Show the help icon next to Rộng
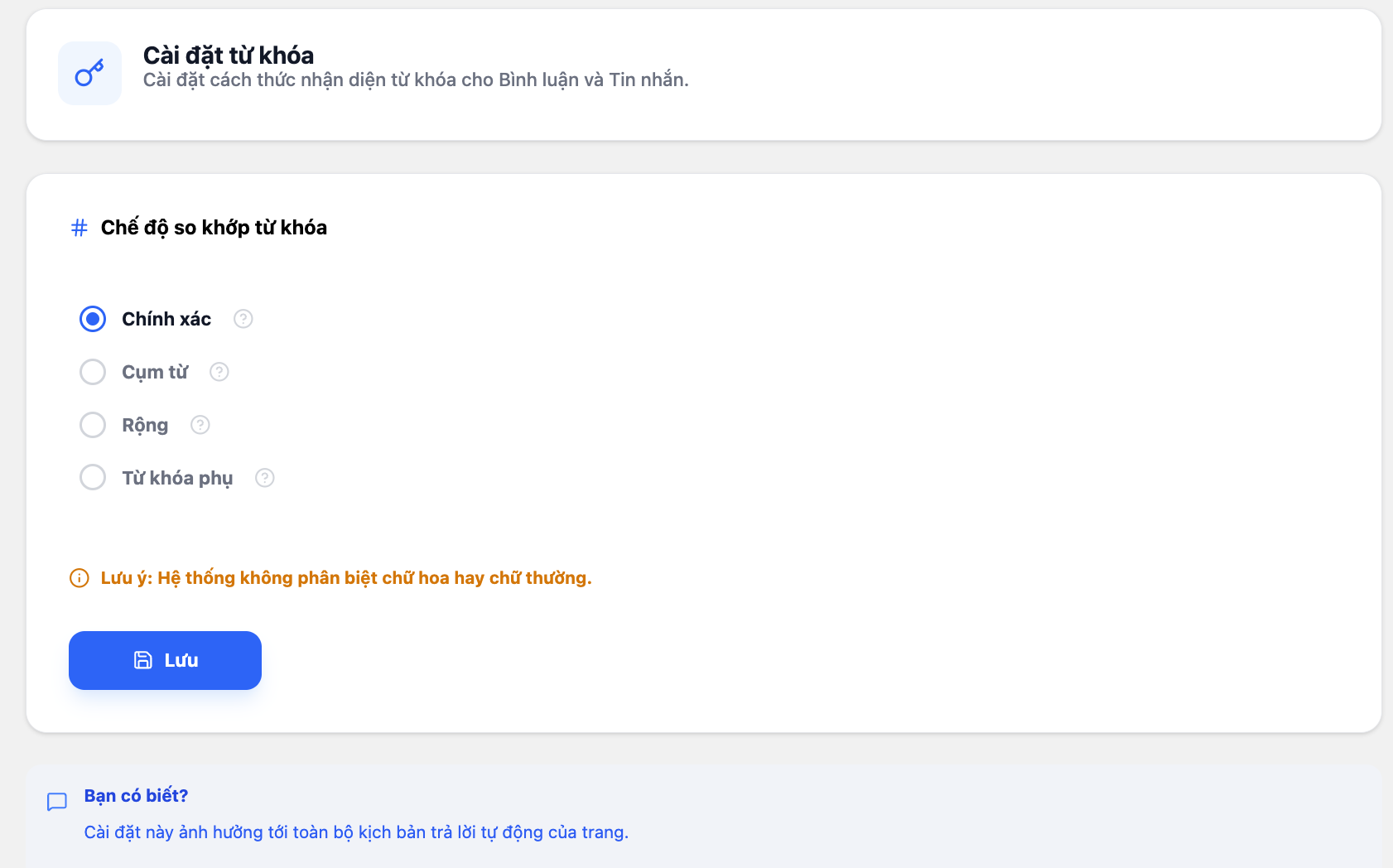1393x868 pixels. 200,425
